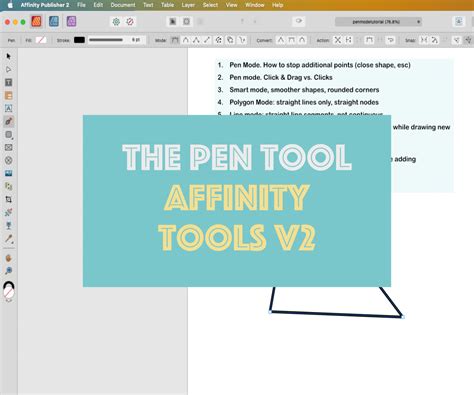This screenshot has height=395, width=474.
Task: Click Reverse Curves action icon
Action: point(390,40)
